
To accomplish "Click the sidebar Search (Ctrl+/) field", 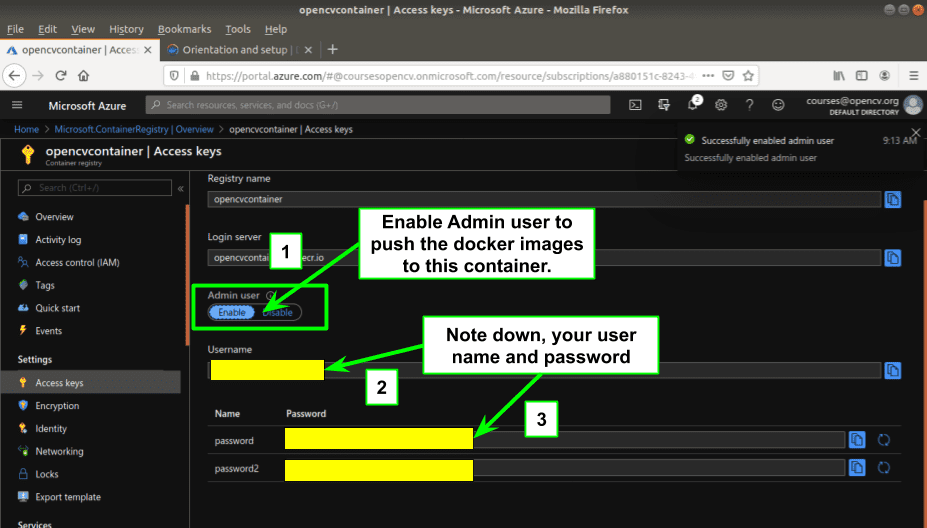I will tap(95, 188).
